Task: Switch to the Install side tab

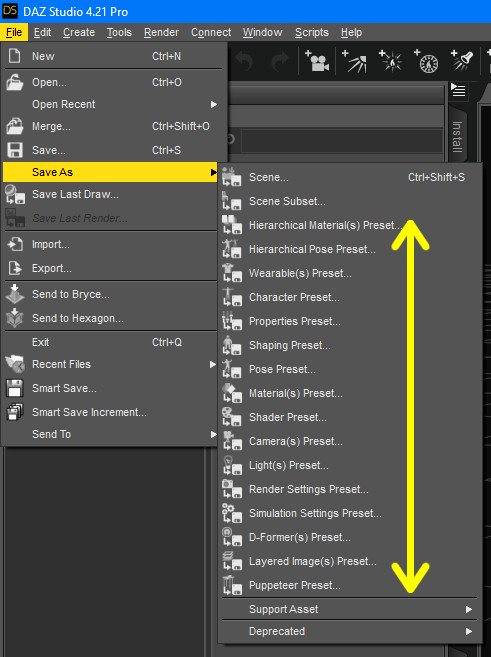Action: click(x=457, y=137)
